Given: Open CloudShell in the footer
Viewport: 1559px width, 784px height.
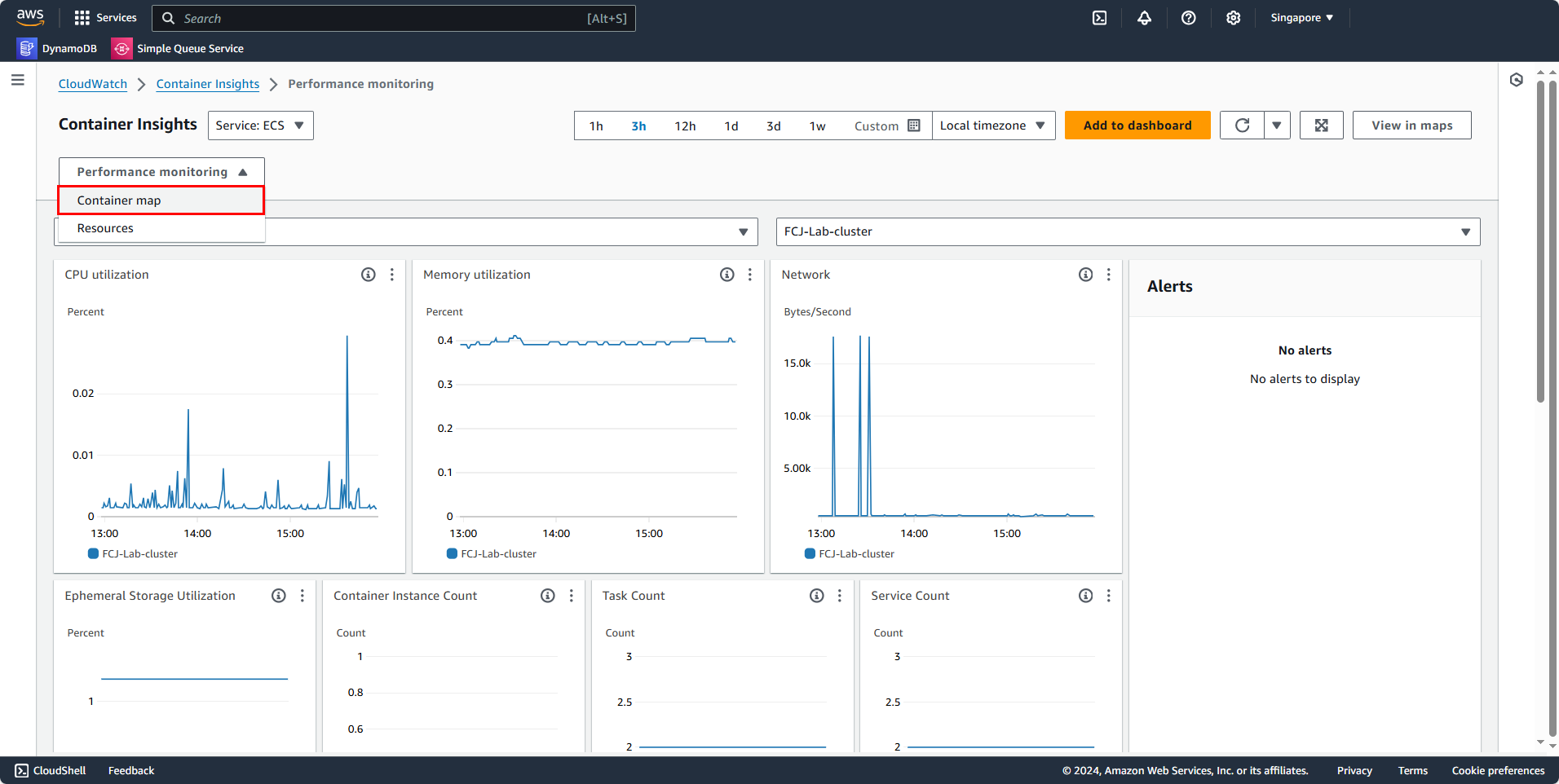Looking at the screenshot, I should [51, 770].
